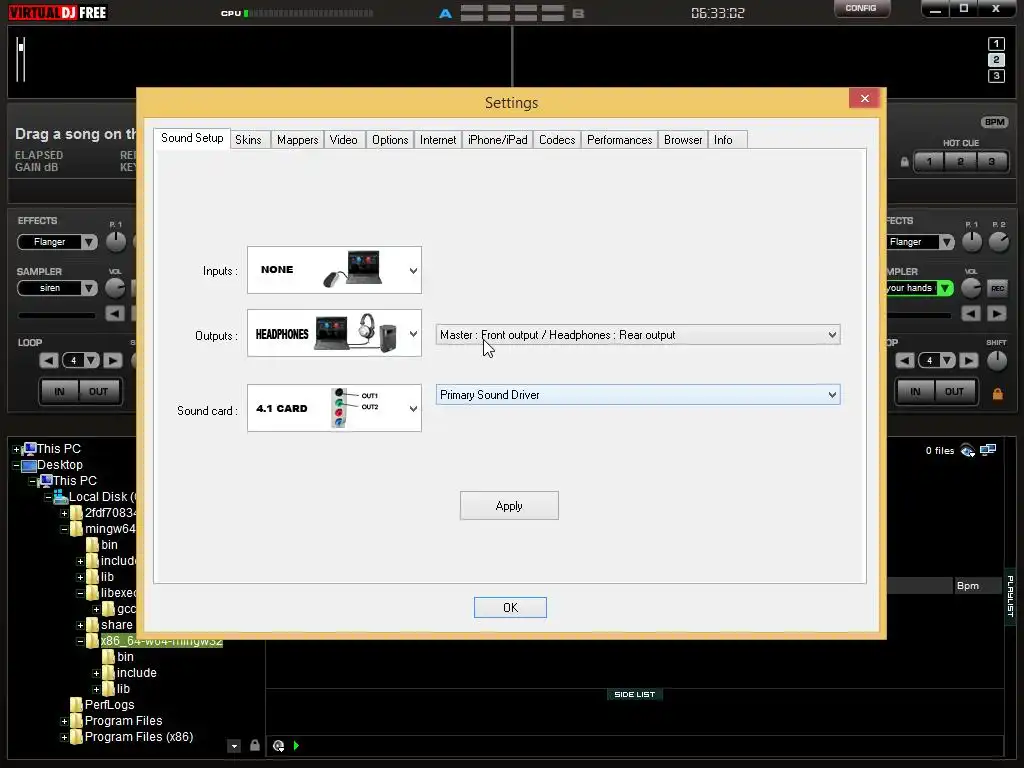This screenshot has height=768, width=1024.
Task: Click the left deck loop OUT button
Action: click(99, 392)
